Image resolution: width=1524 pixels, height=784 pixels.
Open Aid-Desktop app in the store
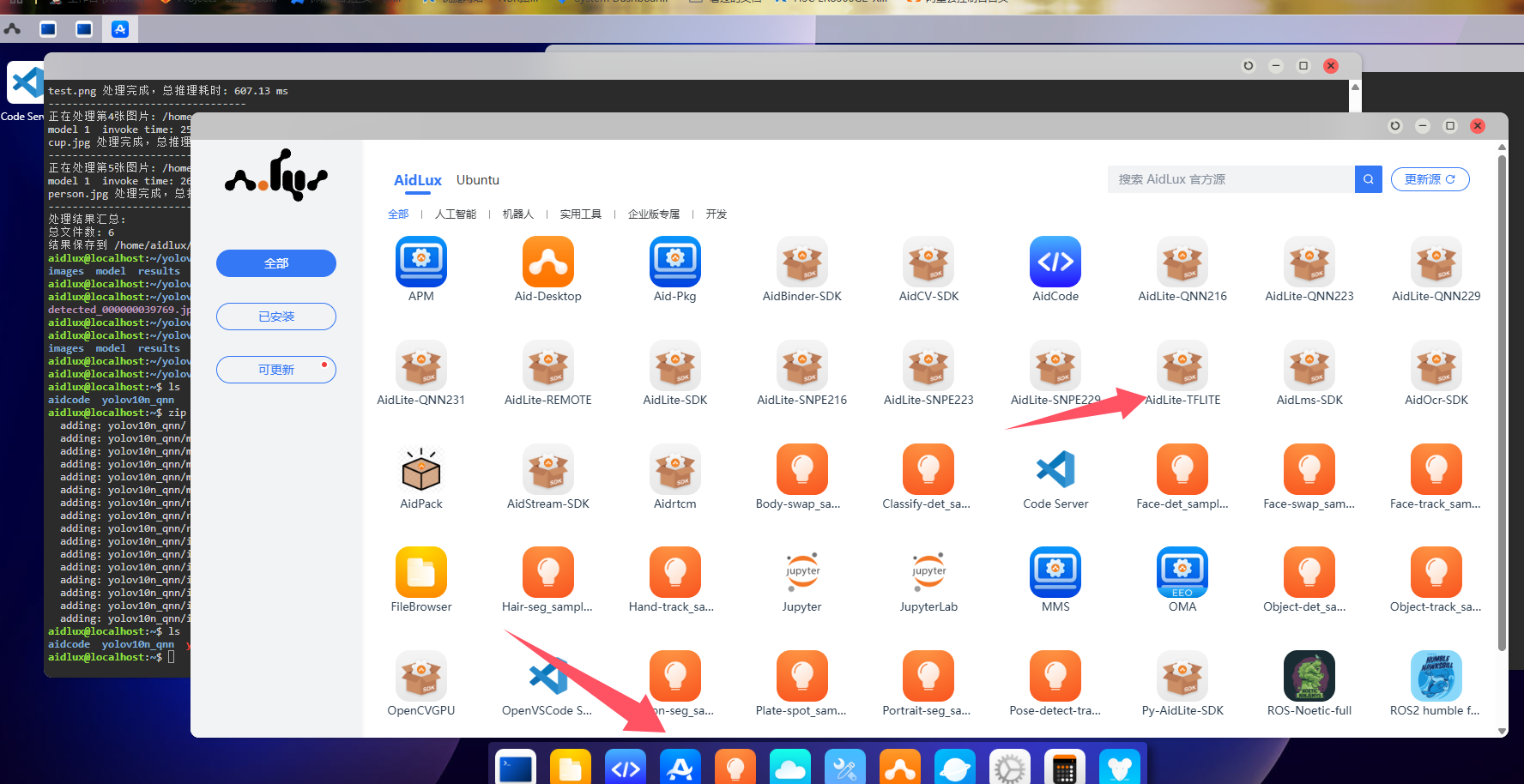pyautogui.click(x=548, y=262)
